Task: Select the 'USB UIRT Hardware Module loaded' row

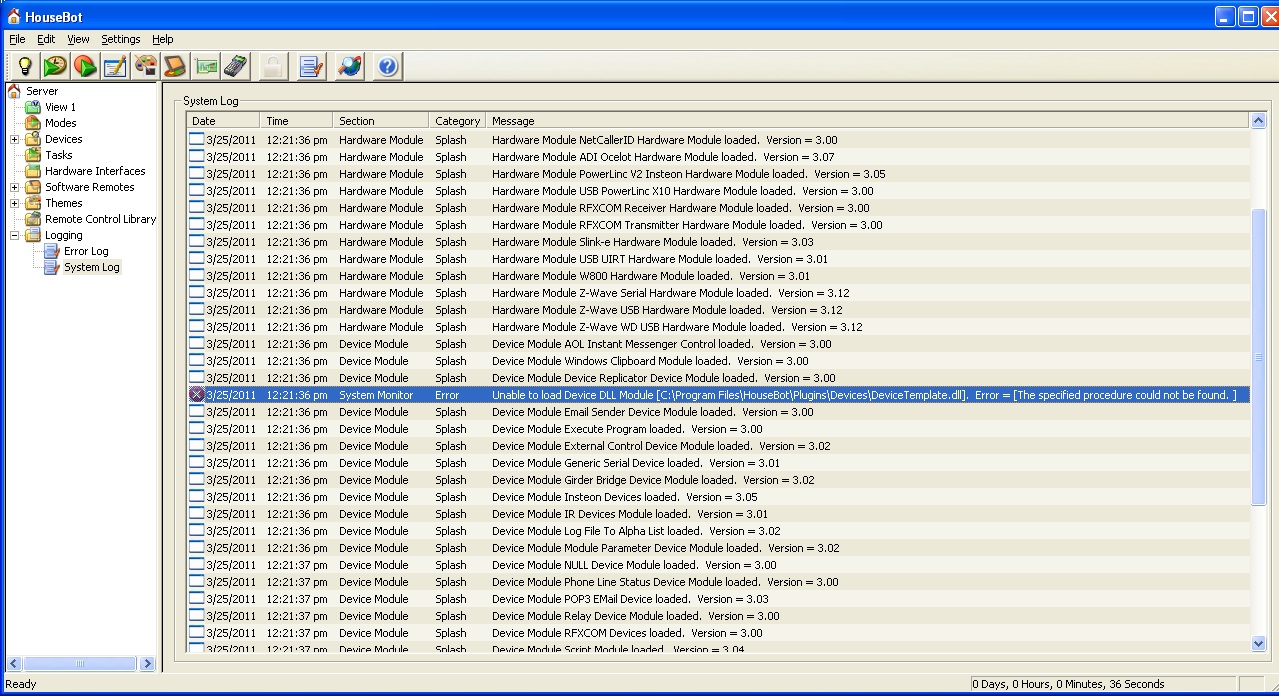Action: (718, 259)
